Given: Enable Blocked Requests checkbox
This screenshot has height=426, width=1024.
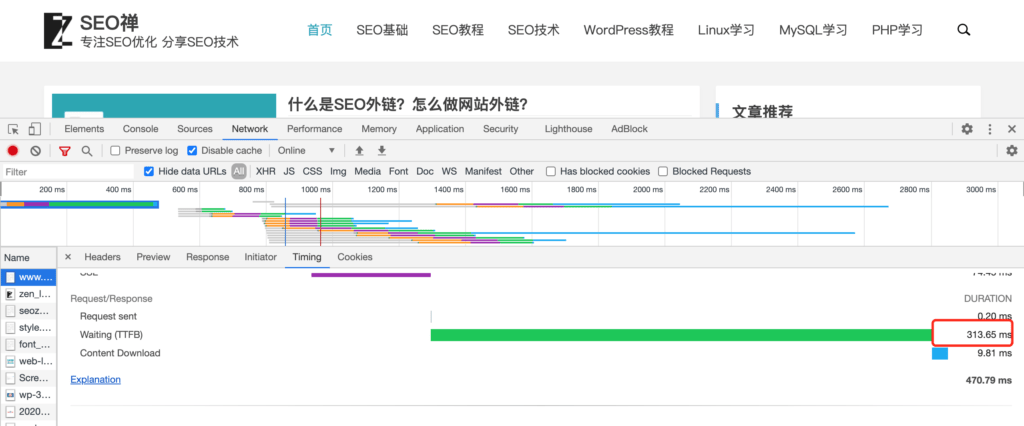Looking at the screenshot, I should (664, 172).
